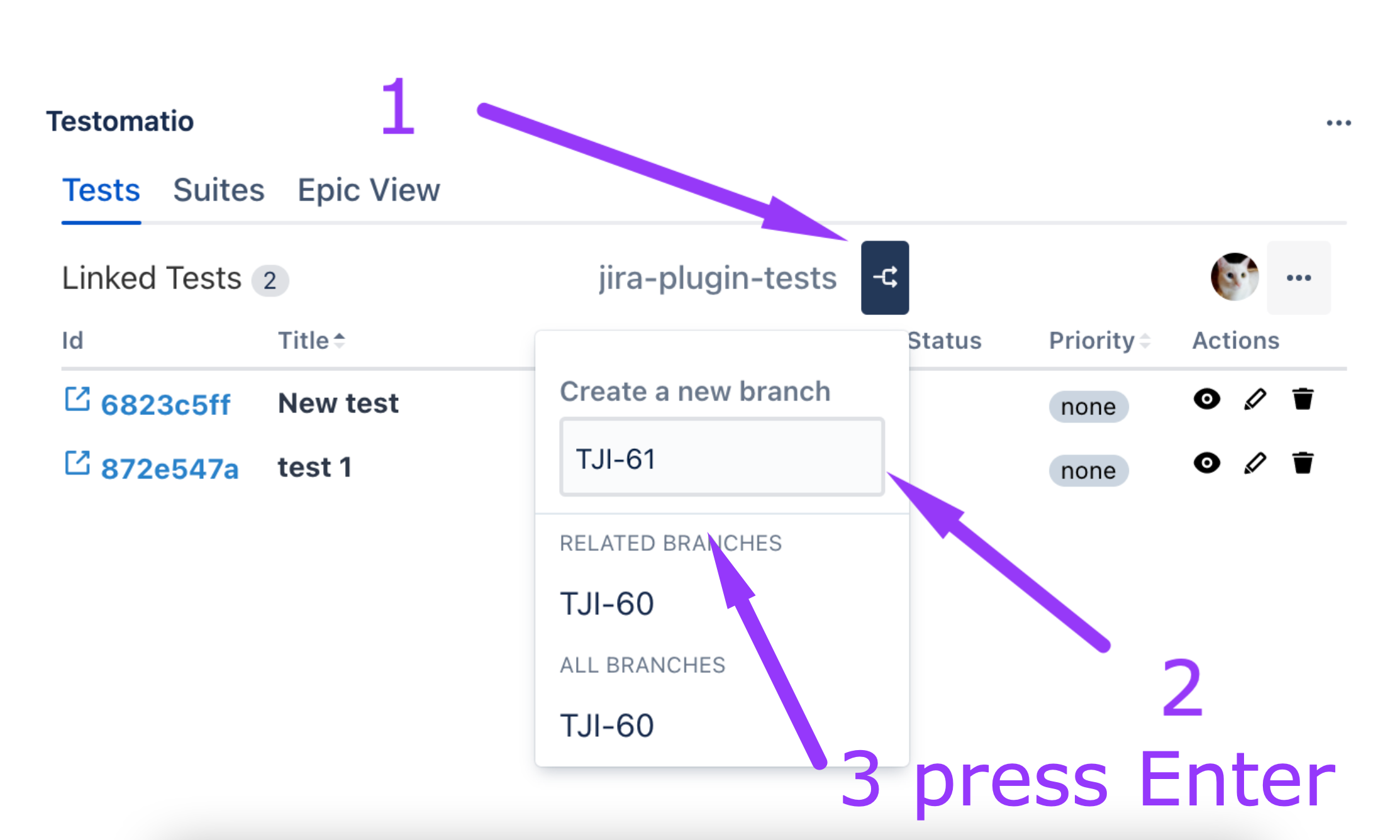The height and width of the screenshot is (840, 1400).
Task: Open test link 6823c5ff
Action: [x=165, y=404]
